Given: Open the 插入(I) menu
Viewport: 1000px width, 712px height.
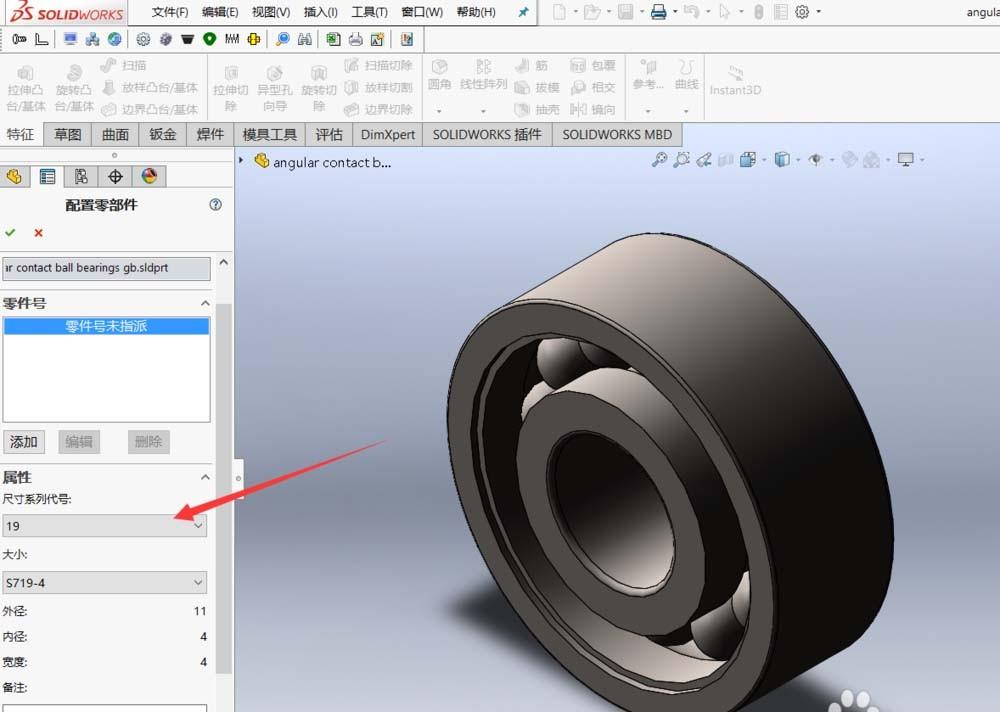Looking at the screenshot, I should (319, 13).
